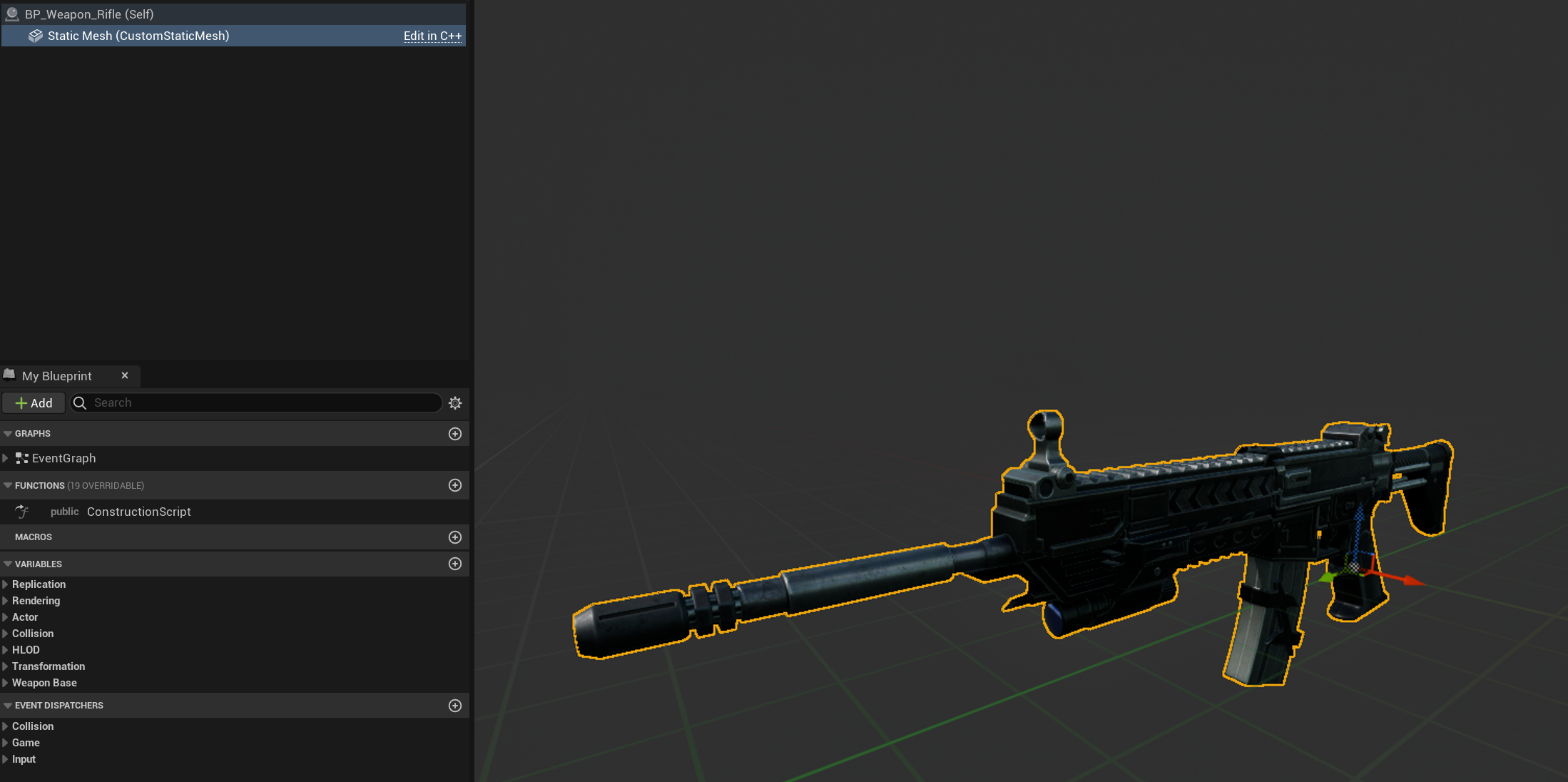Expand the Weapon Base variable category
The height and width of the screenshot is (782, 1568).
pyautogui.click(x=6, y=683)
